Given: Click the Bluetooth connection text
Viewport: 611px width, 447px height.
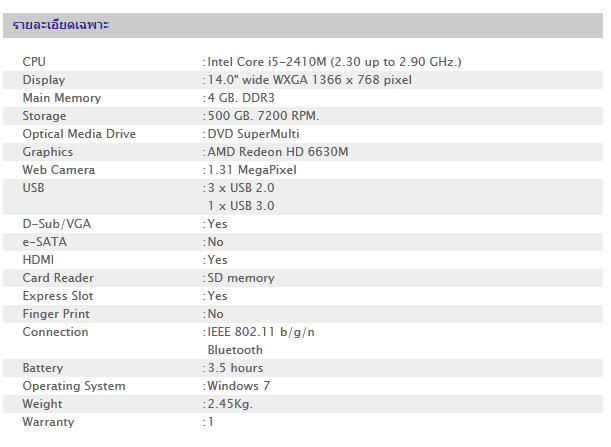Looking at the screenshot, I should click(x=235, y=350).
